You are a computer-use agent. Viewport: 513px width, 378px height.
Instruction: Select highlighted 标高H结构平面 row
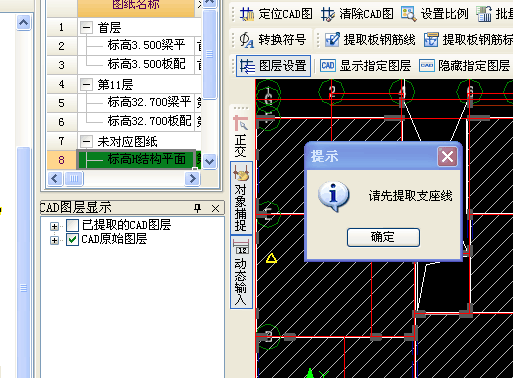click(137, 160)
